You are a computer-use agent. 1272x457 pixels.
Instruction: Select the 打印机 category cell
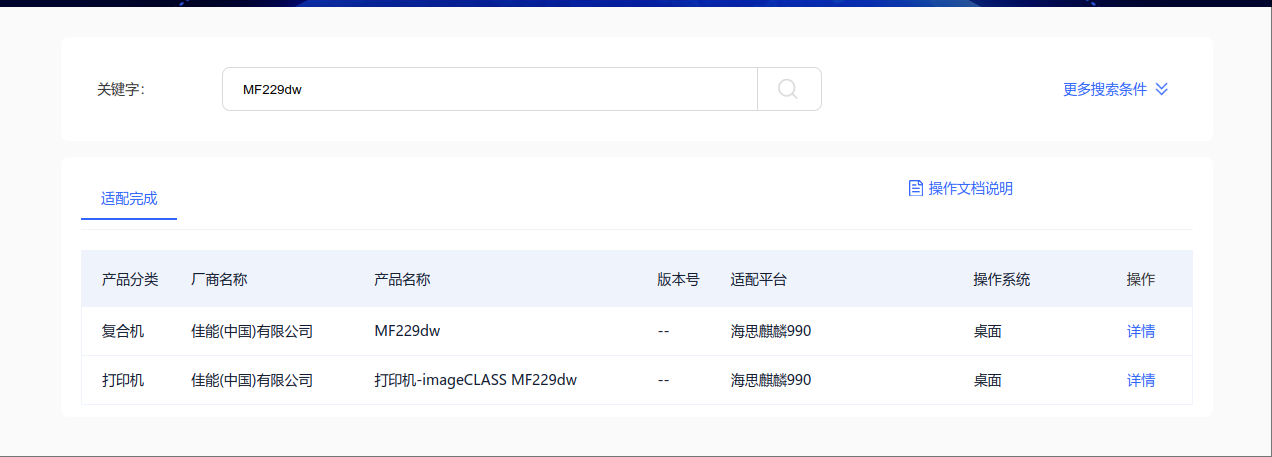pos(123,380)
